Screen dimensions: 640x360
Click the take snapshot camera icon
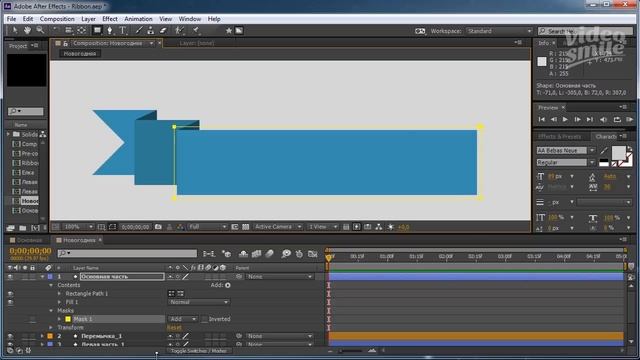click(158, 227)
